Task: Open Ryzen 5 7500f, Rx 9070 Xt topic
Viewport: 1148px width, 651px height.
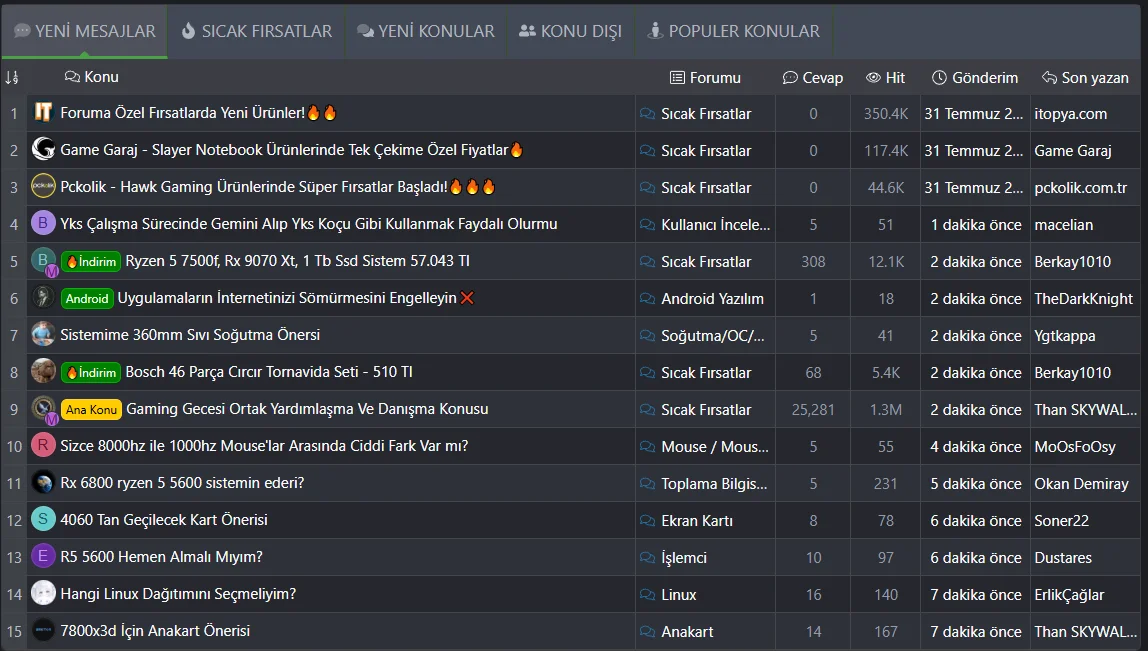Action: coord(297,261)
